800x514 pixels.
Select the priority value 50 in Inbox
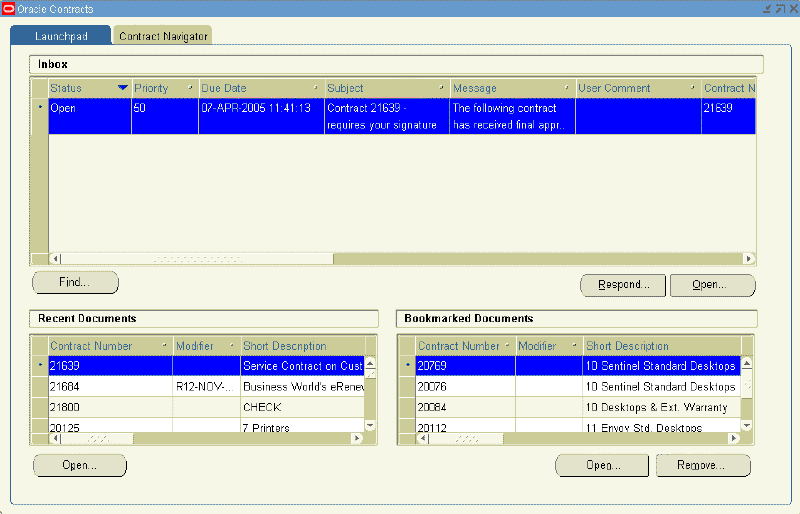pyautogui.click(x=165, y=116)
